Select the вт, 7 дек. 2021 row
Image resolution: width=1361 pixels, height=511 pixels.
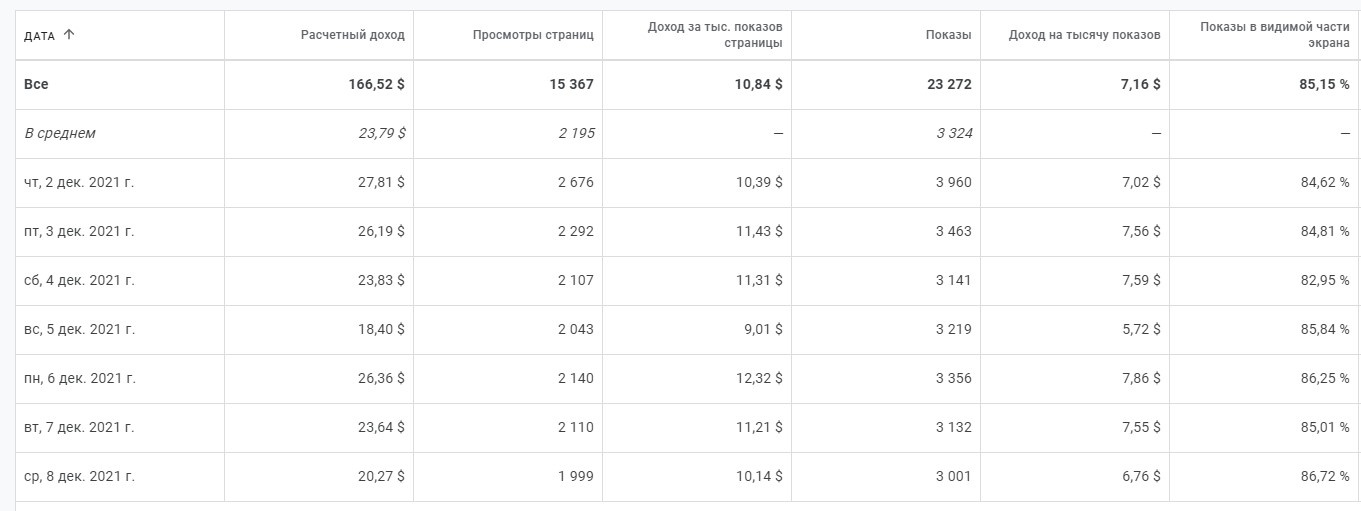tap(79, 427)
